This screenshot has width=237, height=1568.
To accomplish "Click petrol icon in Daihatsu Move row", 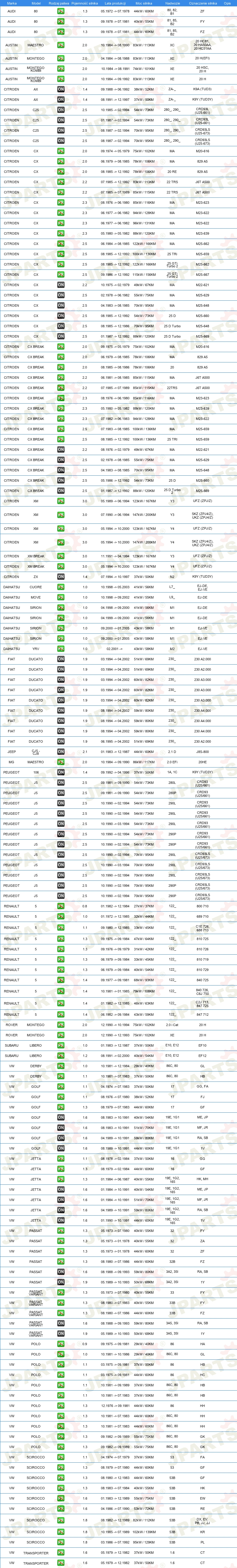I will coord(61,597).
